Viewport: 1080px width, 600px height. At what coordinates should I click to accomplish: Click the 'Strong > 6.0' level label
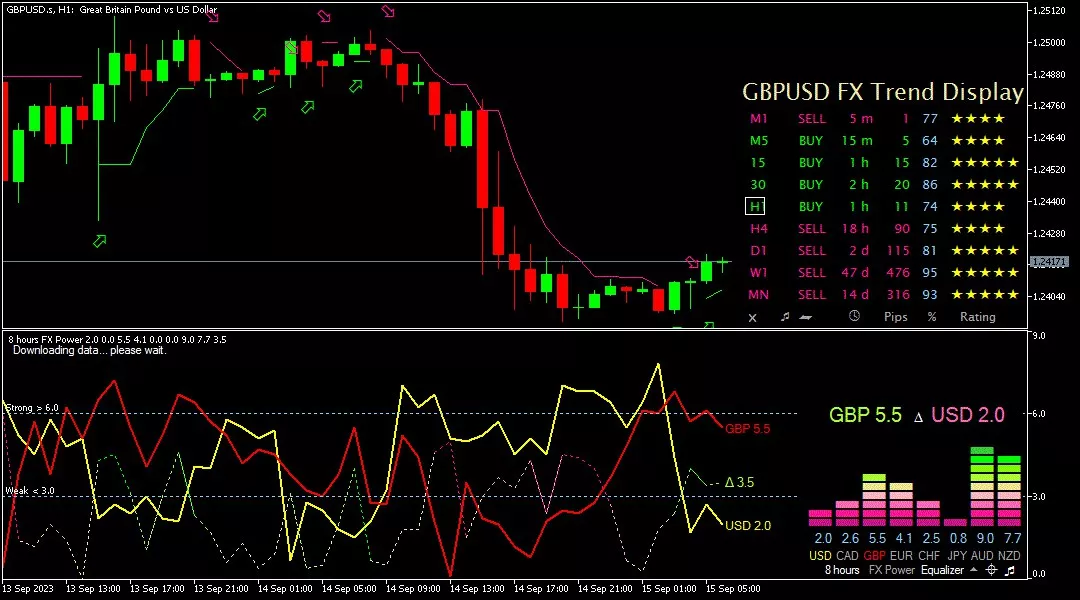click(32, 408)
